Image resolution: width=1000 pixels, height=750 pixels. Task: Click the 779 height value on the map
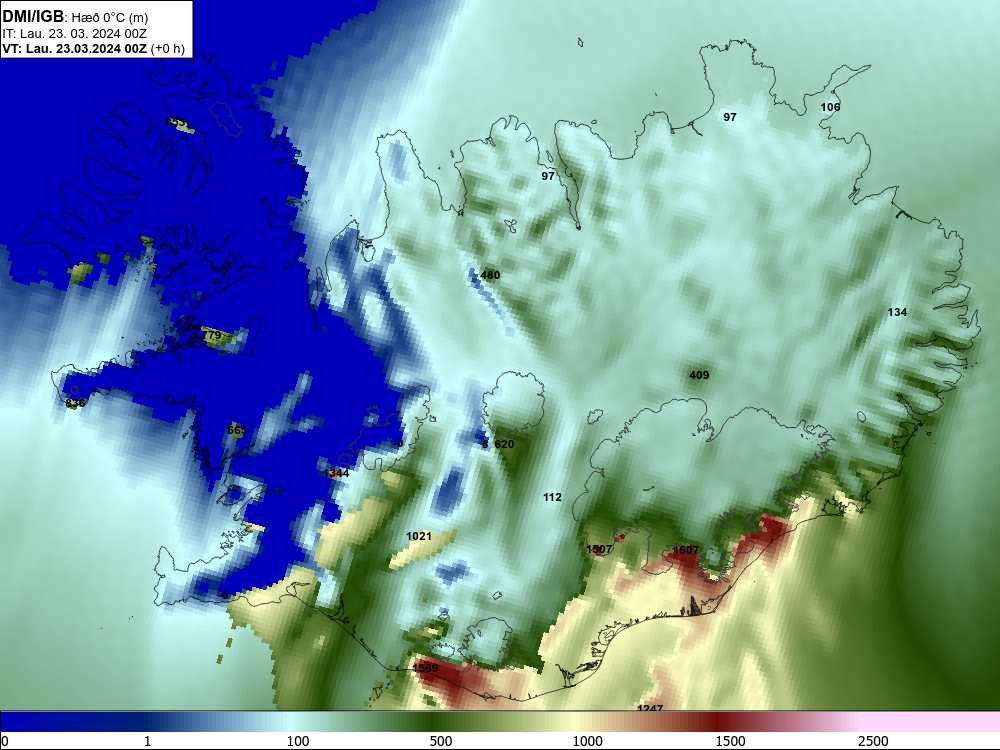click(212, 335)
